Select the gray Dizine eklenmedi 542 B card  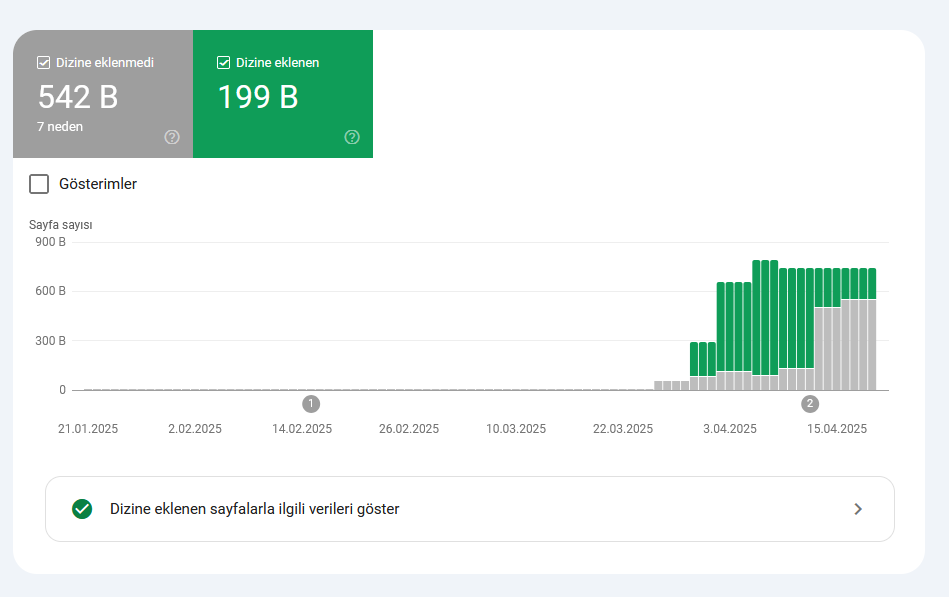point(103,94)
